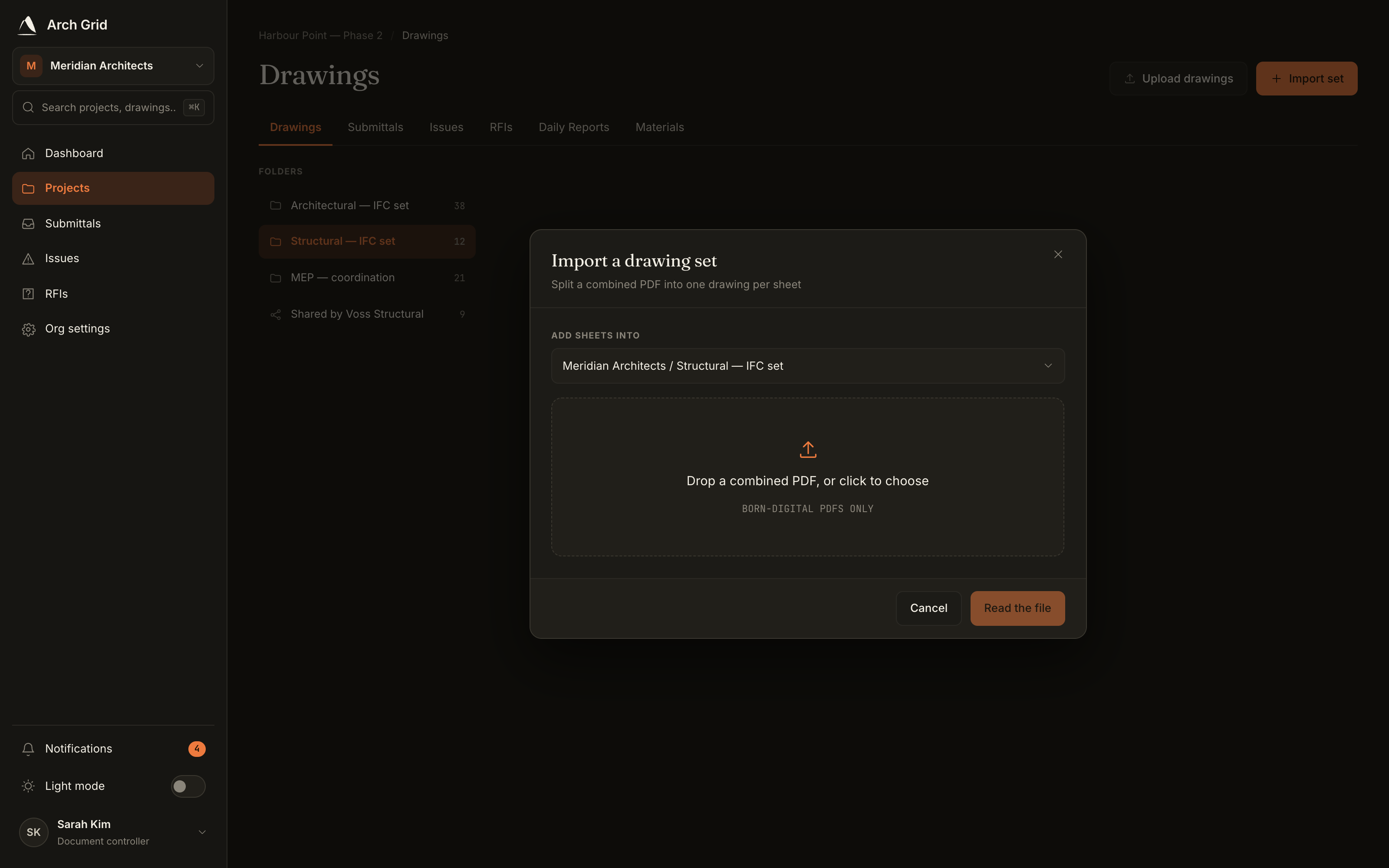Open the Meridian Architects organization switcher
This screenshot has height=868, width=1389.
[113, 66]
